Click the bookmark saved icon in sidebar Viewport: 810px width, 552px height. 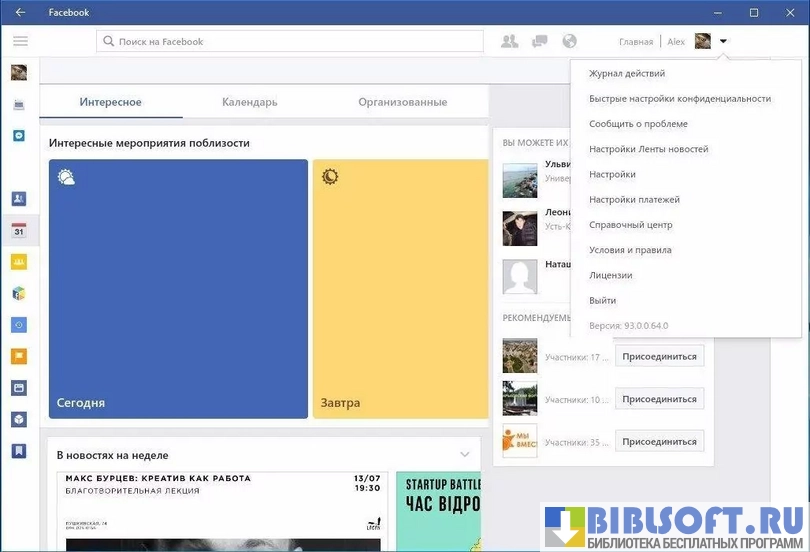click(19, 451)
